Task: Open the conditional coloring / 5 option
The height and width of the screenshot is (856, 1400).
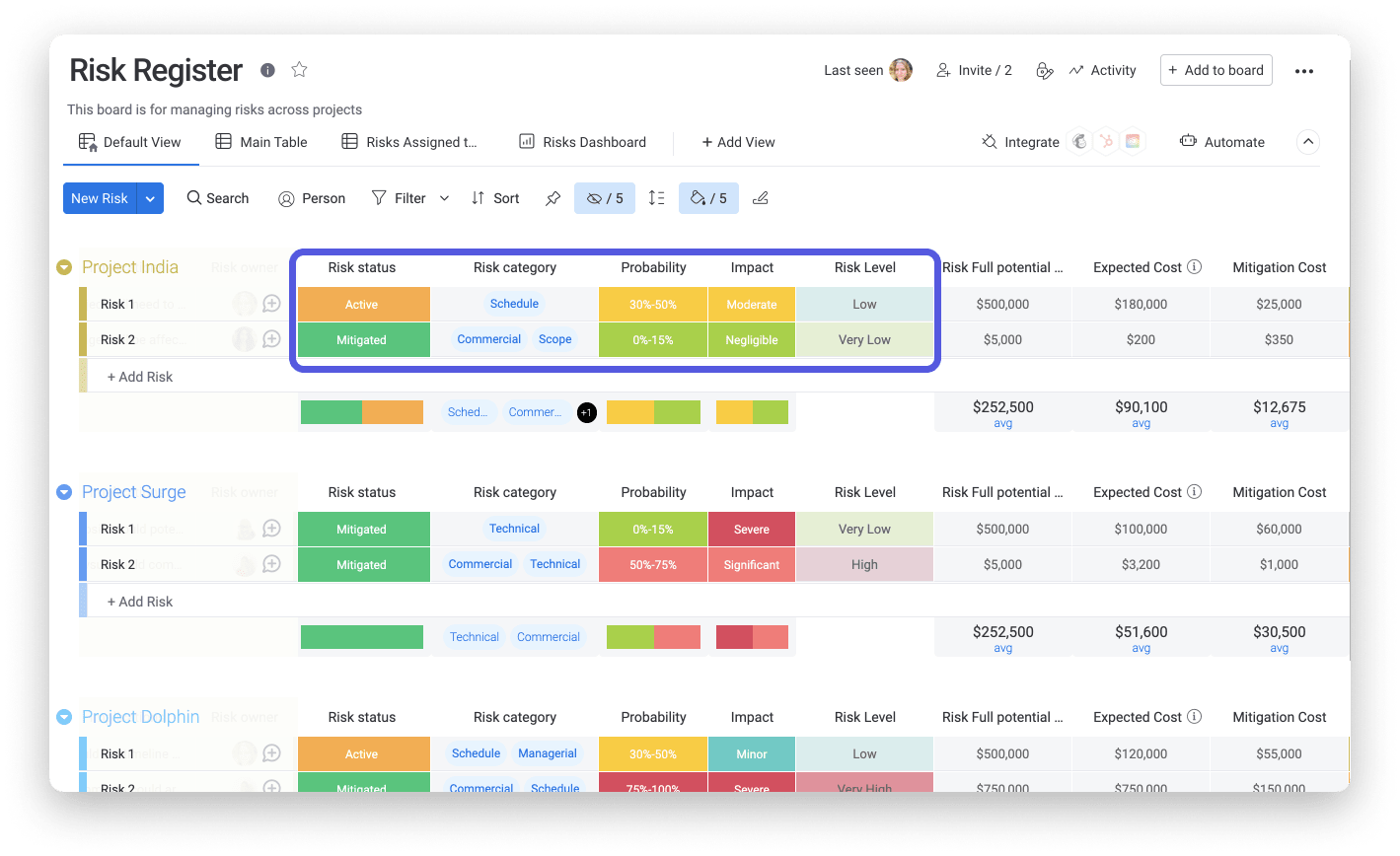Action: 708,198
